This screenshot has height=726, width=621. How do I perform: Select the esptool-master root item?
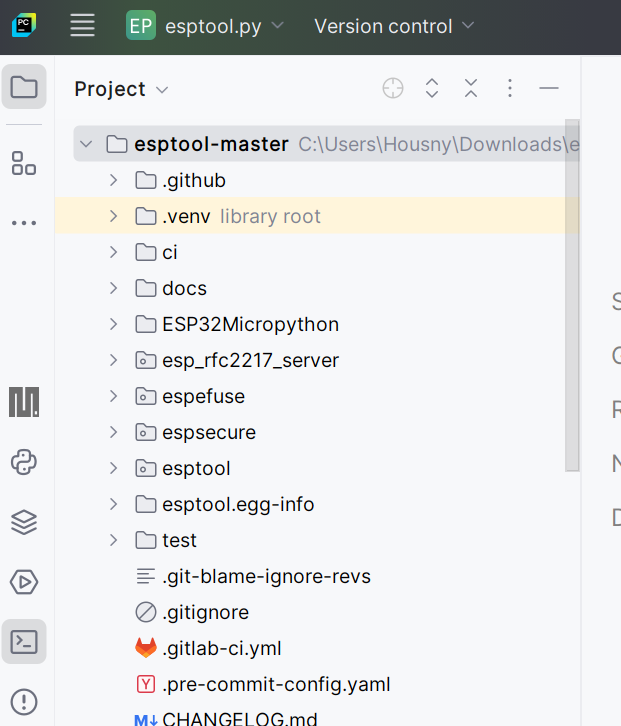(326, 144)
